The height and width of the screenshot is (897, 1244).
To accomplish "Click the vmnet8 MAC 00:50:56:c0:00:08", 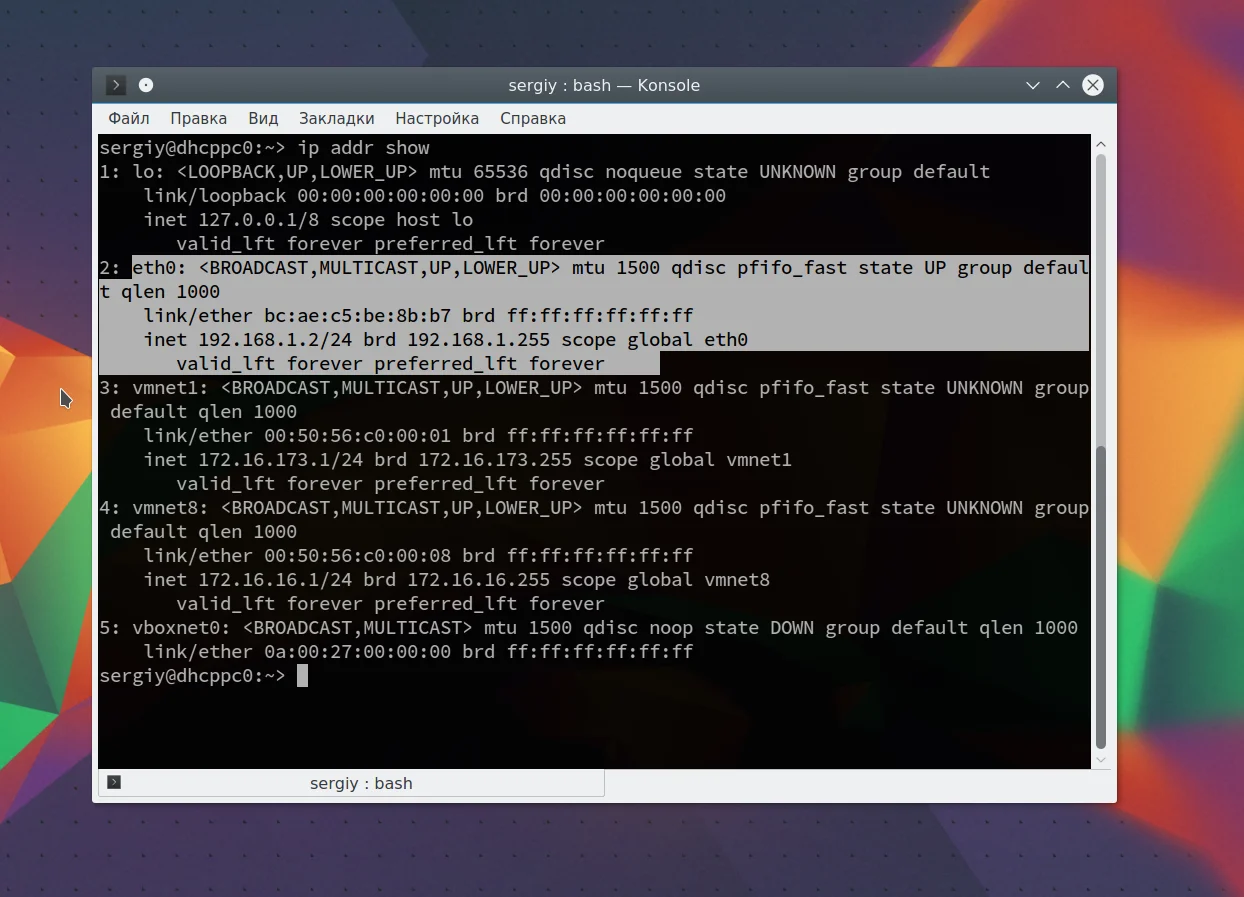I will pos(358,556).
